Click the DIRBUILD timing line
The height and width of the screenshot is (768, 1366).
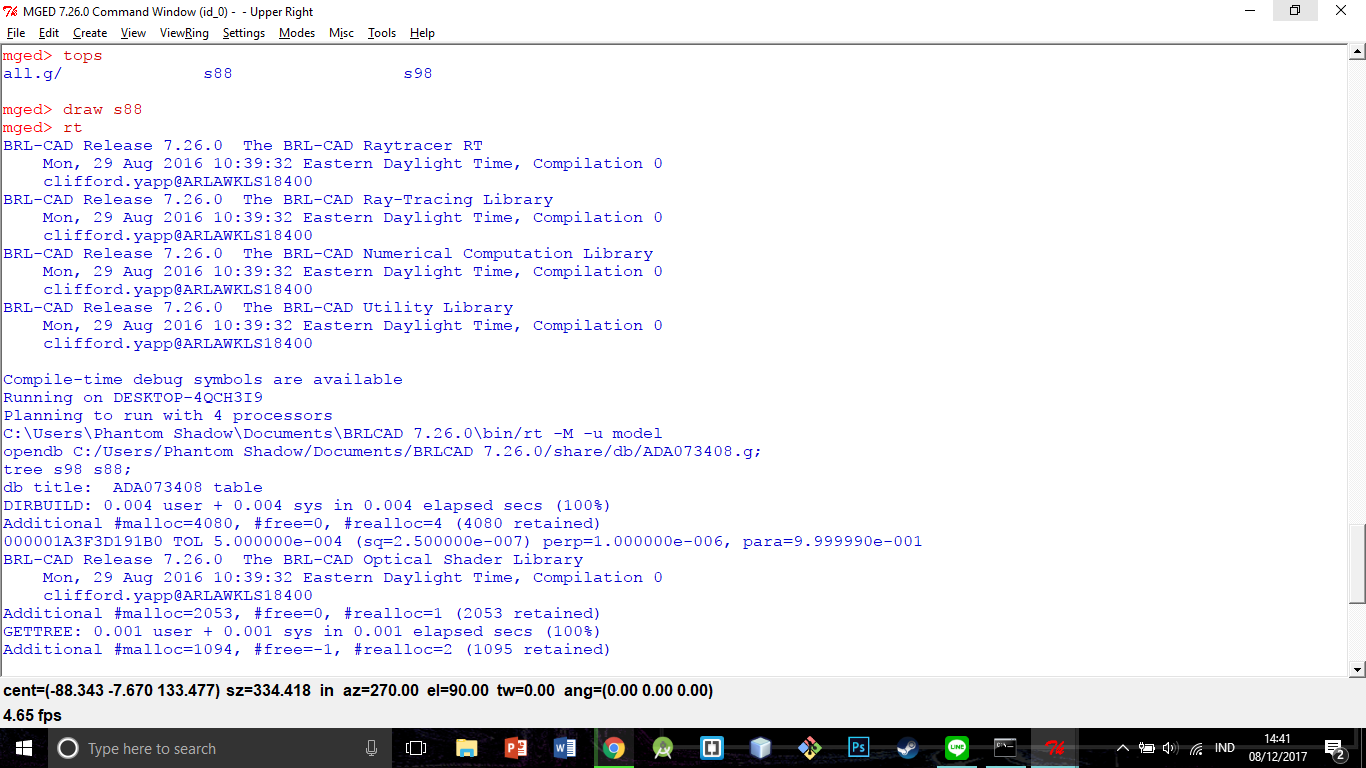(307, 506)
